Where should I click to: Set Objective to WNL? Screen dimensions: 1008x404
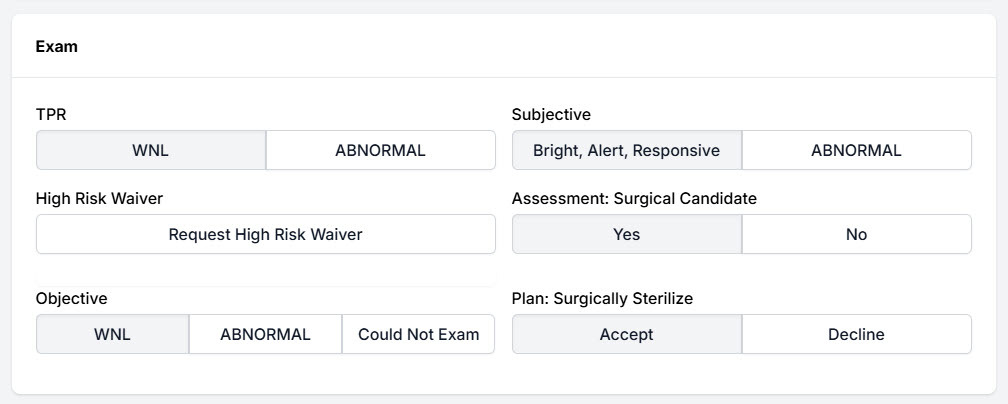[x=112, y=335]
